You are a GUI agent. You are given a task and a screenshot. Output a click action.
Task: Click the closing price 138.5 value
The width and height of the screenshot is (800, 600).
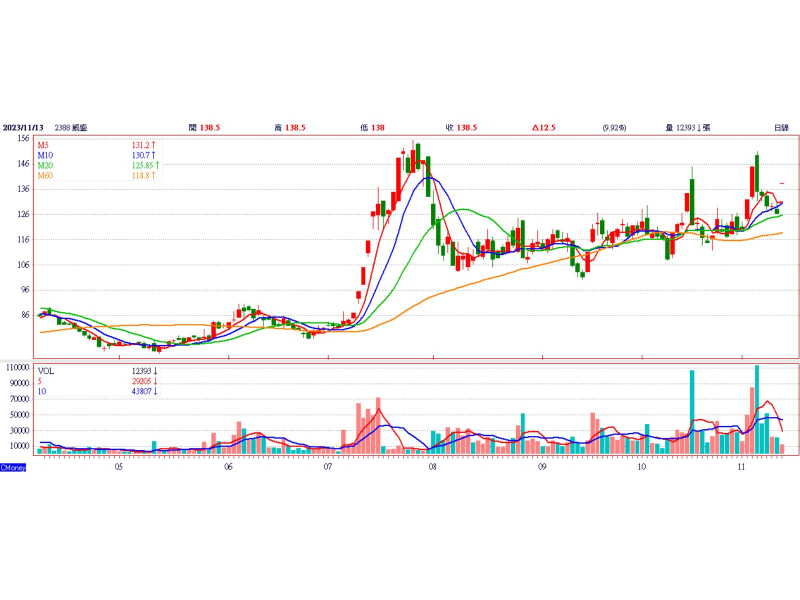[467, 128]
